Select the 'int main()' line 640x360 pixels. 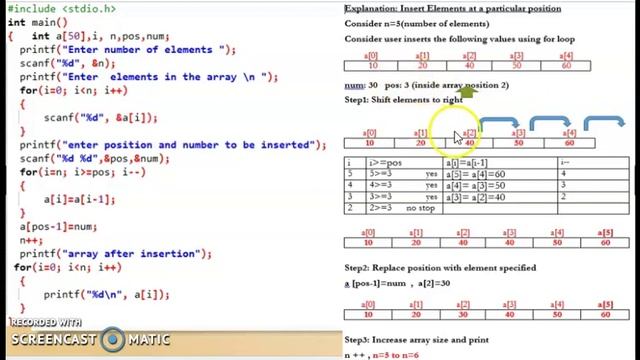click(38, 22)
